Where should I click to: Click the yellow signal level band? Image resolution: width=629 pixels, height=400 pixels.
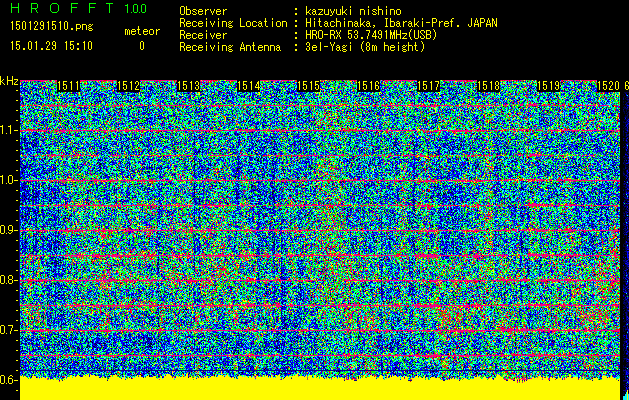tap(320, 389)
